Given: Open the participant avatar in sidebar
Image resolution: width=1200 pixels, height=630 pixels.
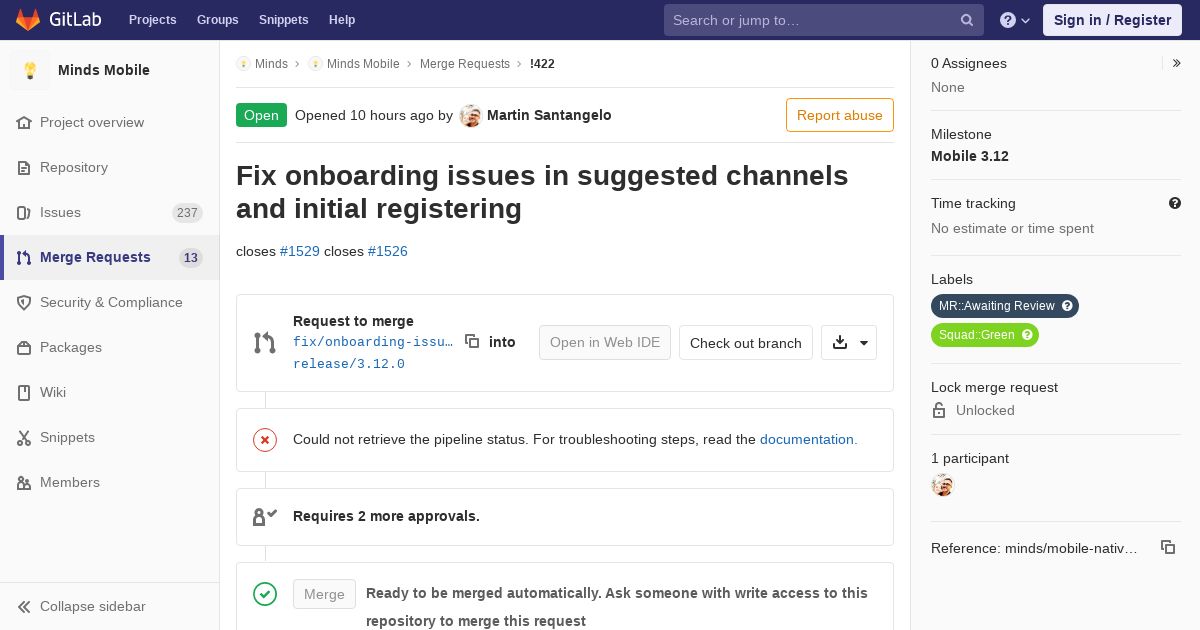Looking at the screenshot, I should click(x=943, y=485).
